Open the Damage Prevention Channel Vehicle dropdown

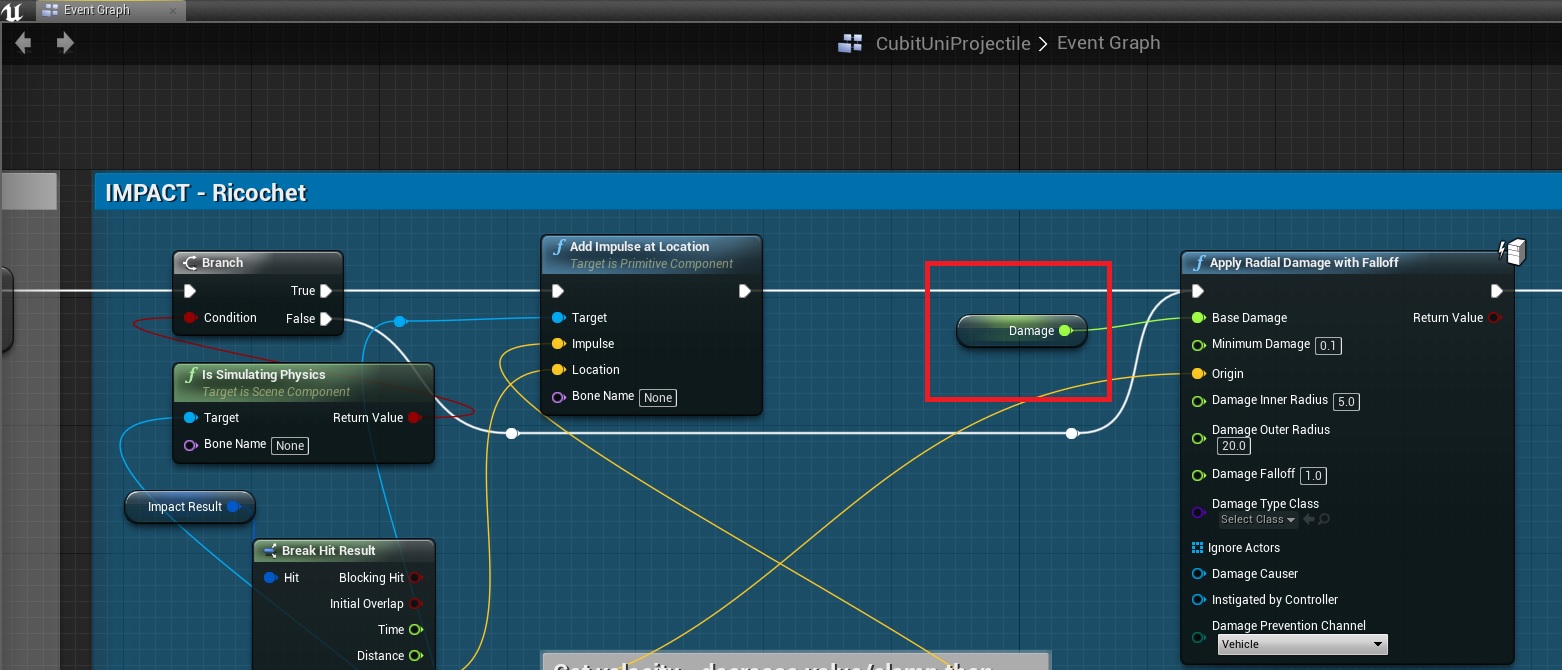click(x=1301, y=644)
